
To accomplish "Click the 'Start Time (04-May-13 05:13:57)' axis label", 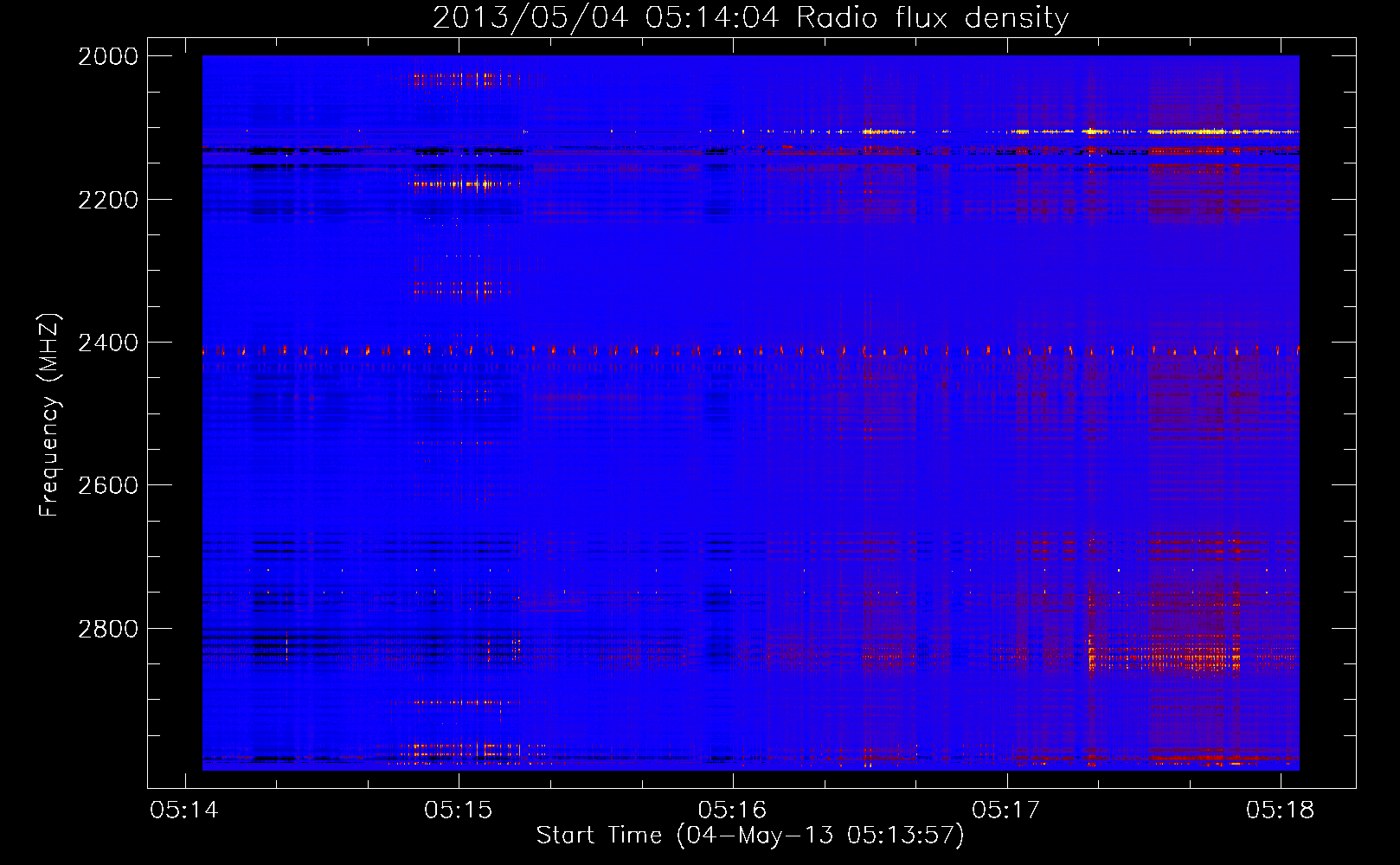I will pyautogui.click(x=749, y=836).
